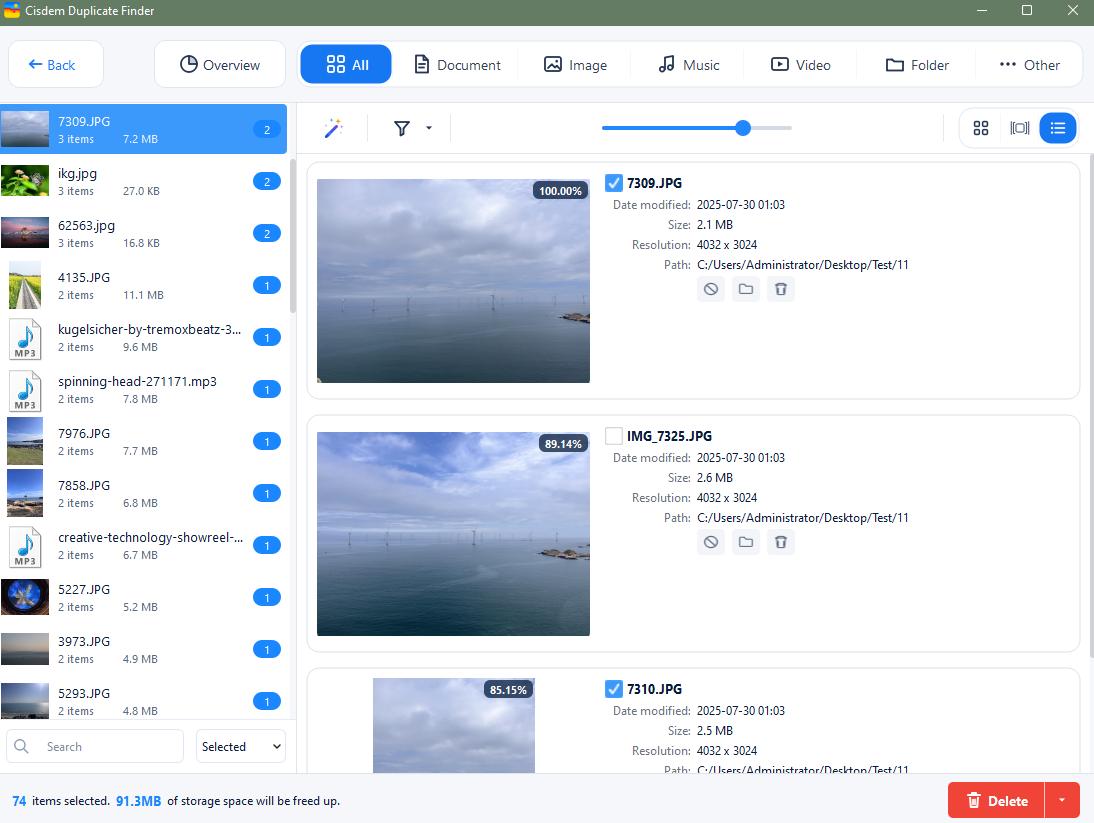Click the red Delete button

tap(996, 800)
